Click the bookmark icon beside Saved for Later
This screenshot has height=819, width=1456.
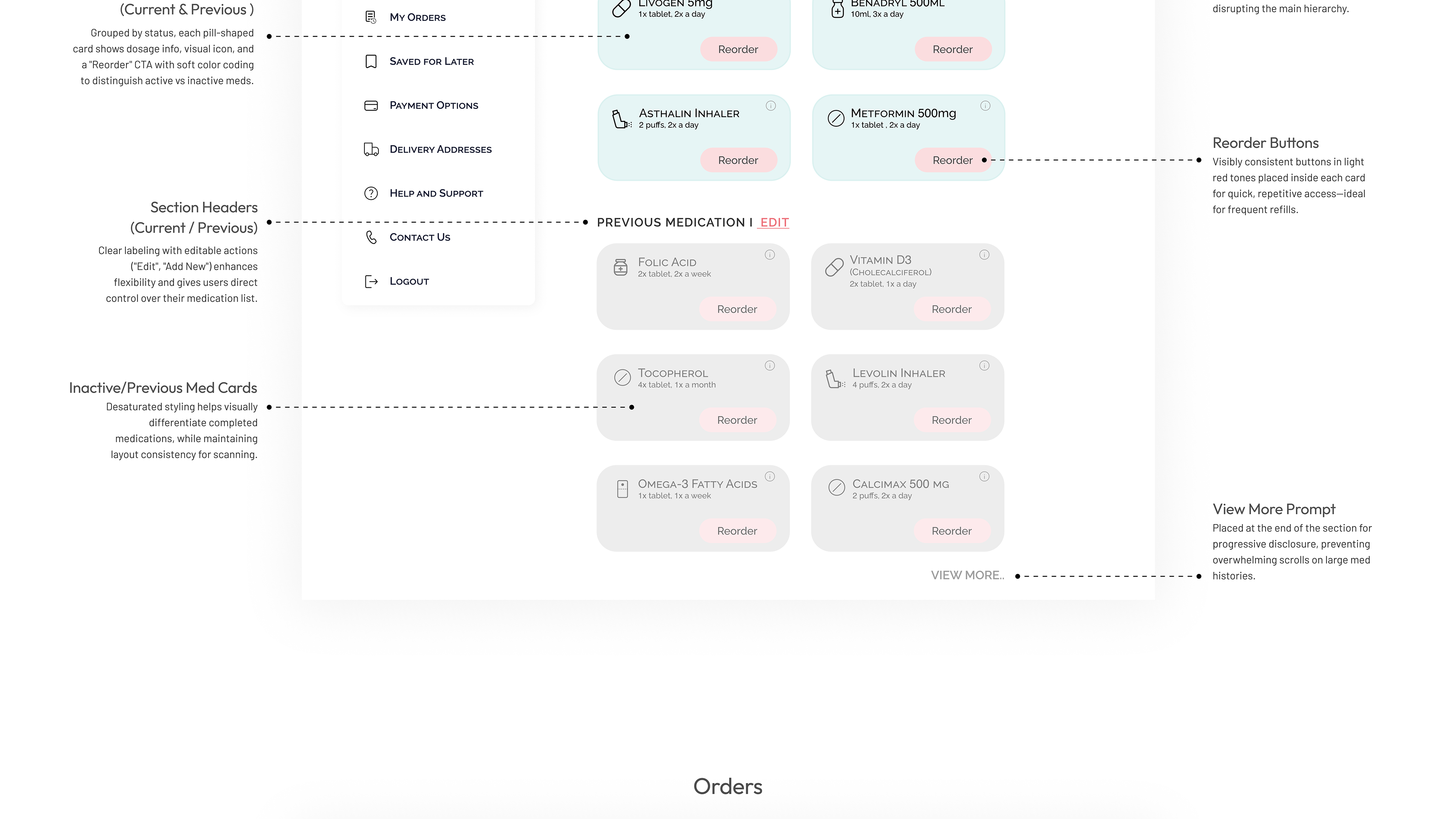point(371,61)
